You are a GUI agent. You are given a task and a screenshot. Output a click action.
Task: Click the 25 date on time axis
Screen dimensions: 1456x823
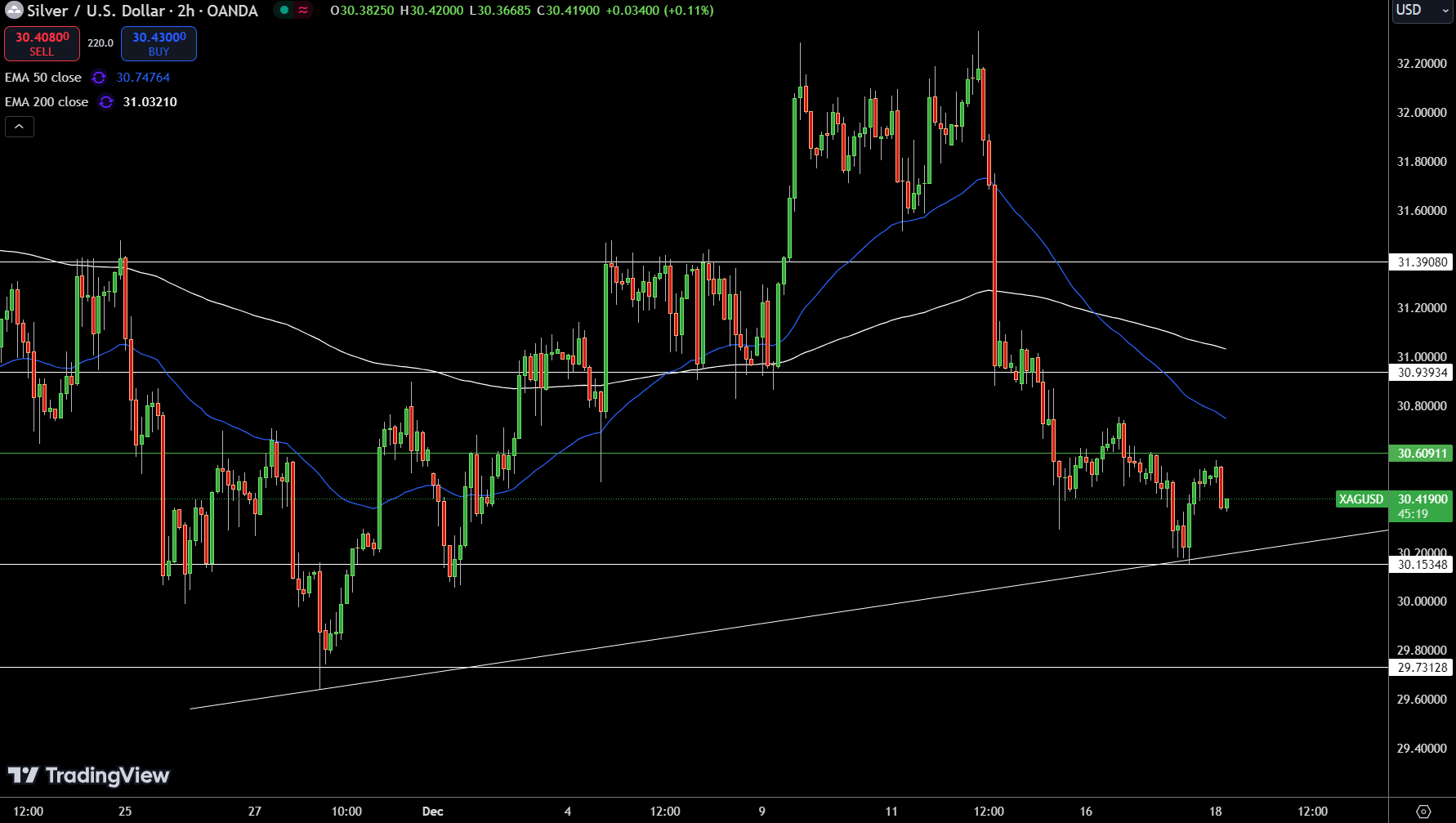pos(125,812)
